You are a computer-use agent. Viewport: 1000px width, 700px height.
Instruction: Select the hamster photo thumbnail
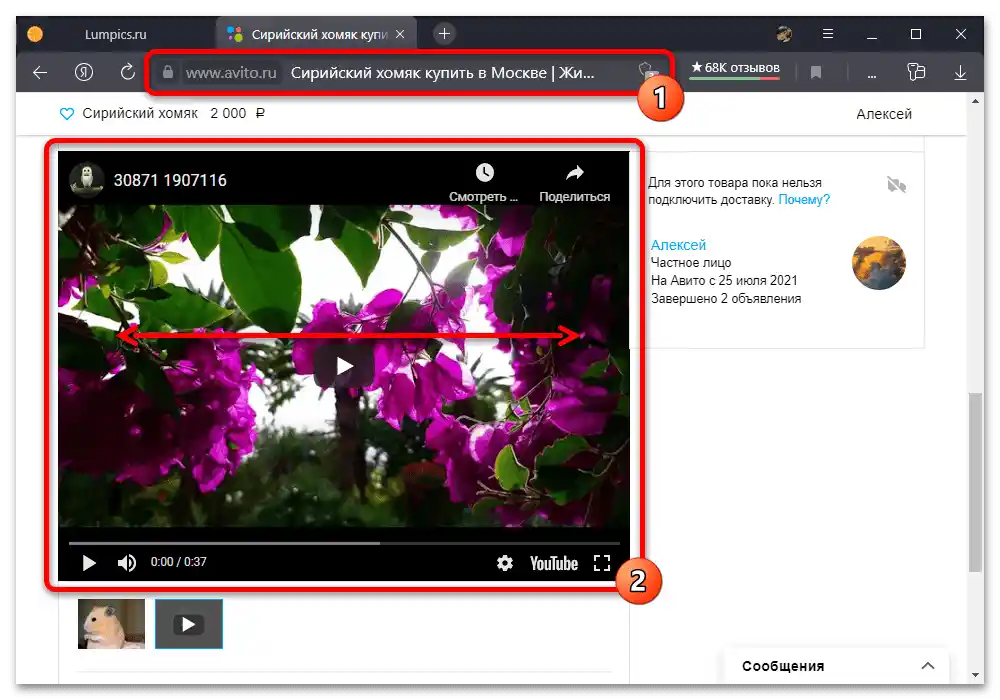click(111, 623)
